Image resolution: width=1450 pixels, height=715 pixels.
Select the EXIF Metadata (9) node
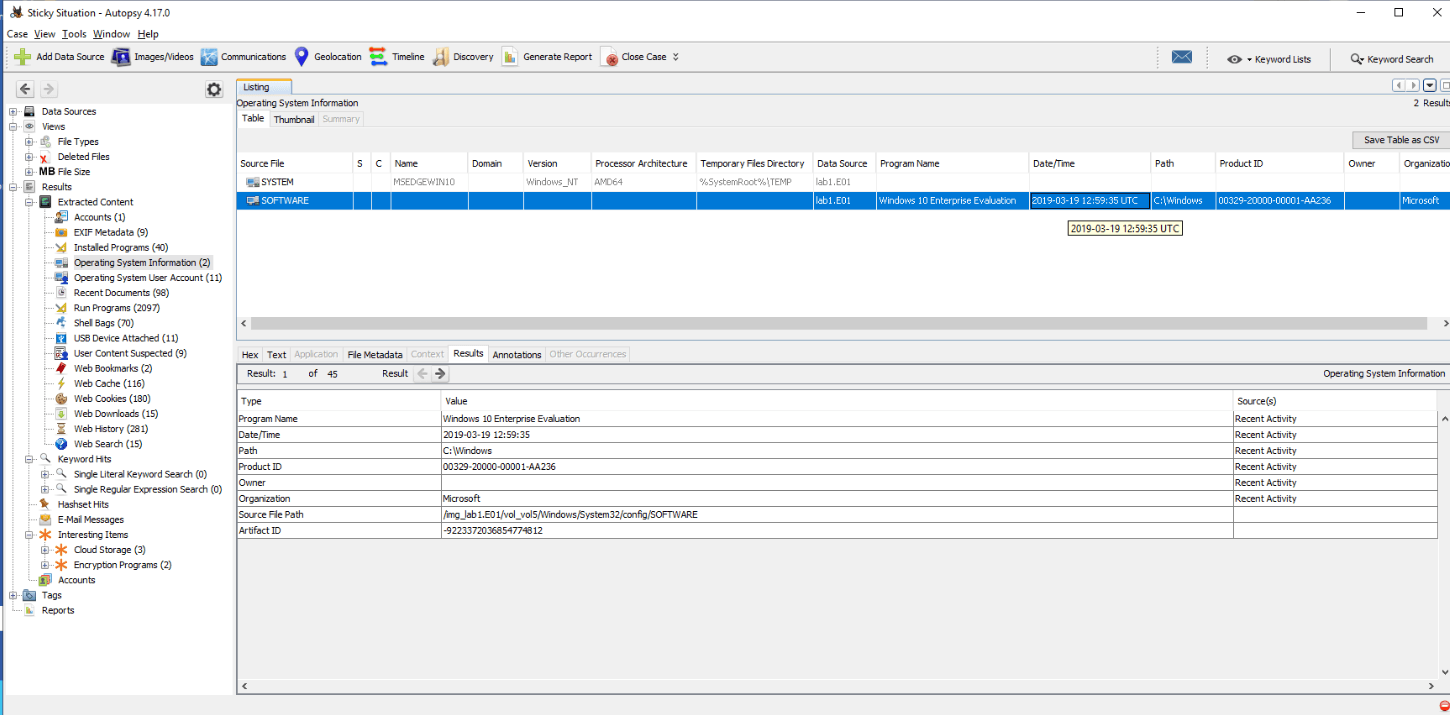coord(111,232)
